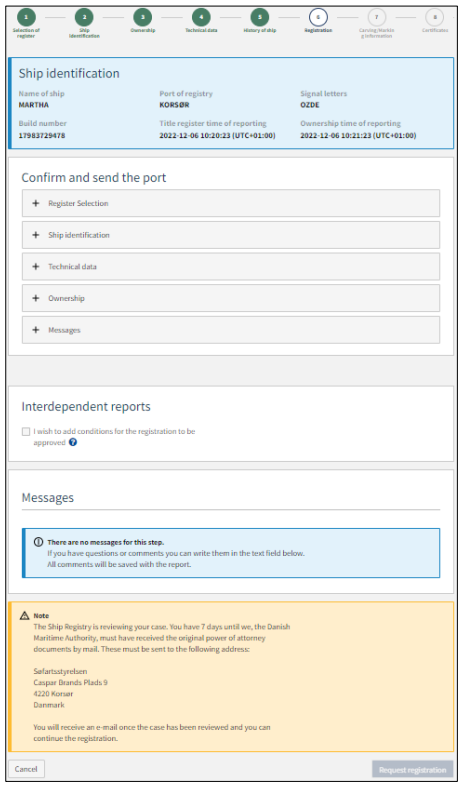Screen dimensions: 466x791
Task: Expand the Register Selection section
Action: point(230,203)
